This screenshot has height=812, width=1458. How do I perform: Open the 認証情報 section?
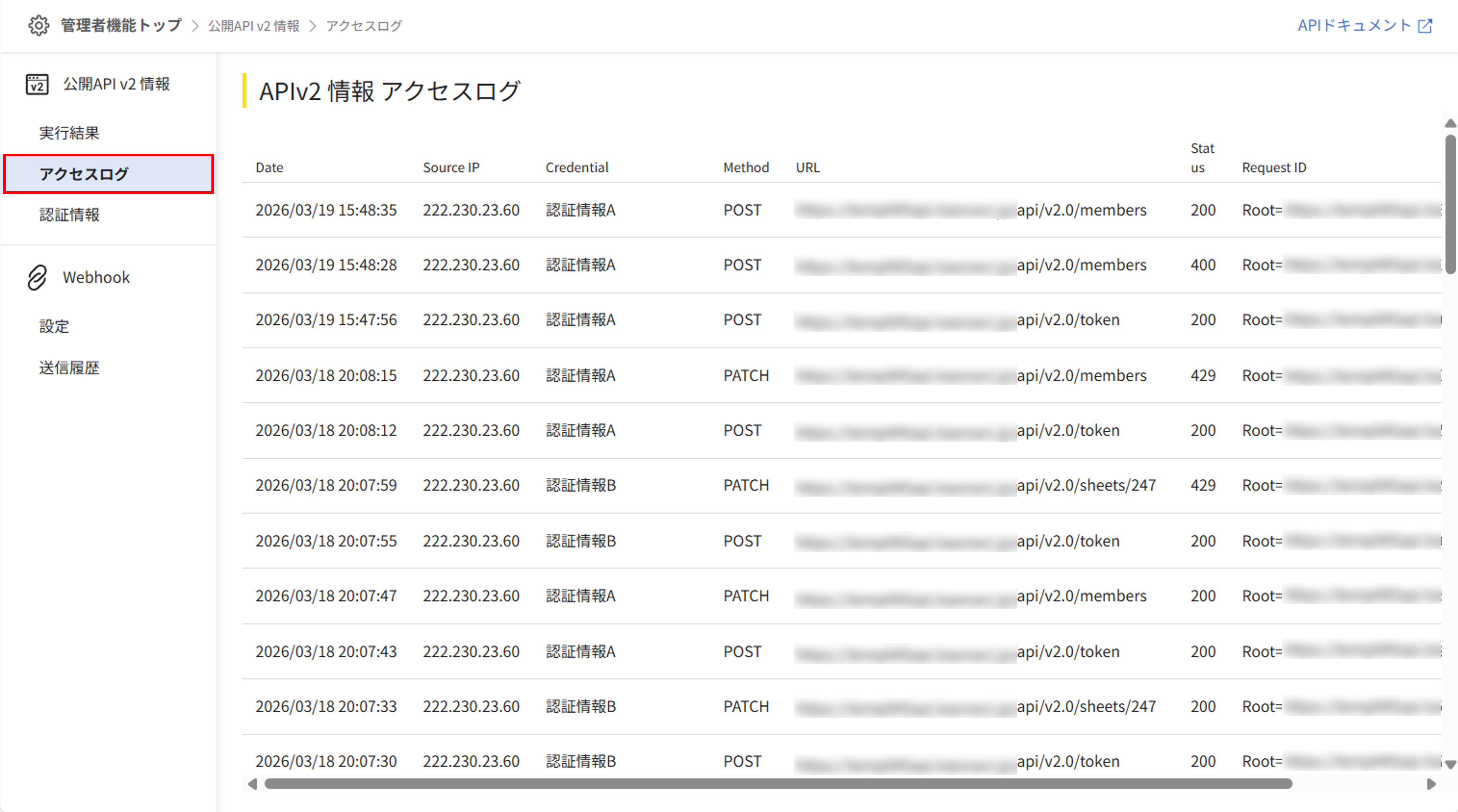pyautogui.click(x=70, y=214)
